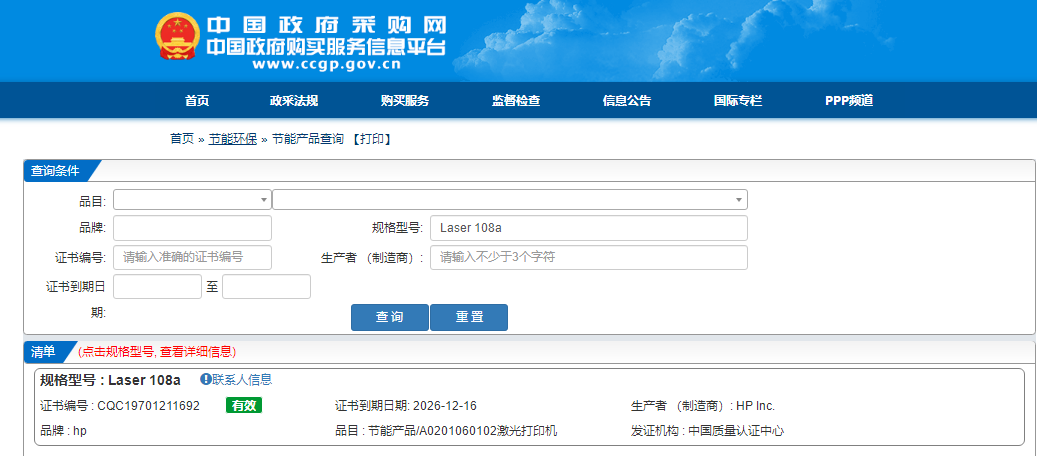This screenshot has height=456, width=1037.
Task: Expand the second 品目 subcategory dropdown
Action: point(509,200)
